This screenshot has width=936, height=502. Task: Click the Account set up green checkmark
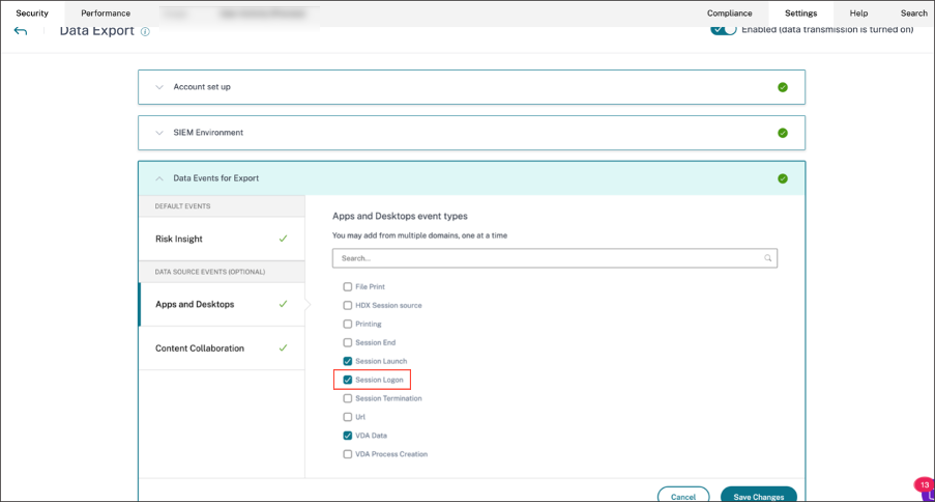tap(782, 87)
